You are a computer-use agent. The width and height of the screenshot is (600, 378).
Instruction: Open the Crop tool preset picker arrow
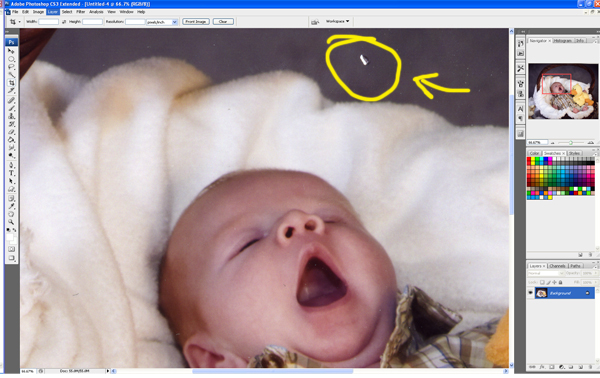[20, 22]
